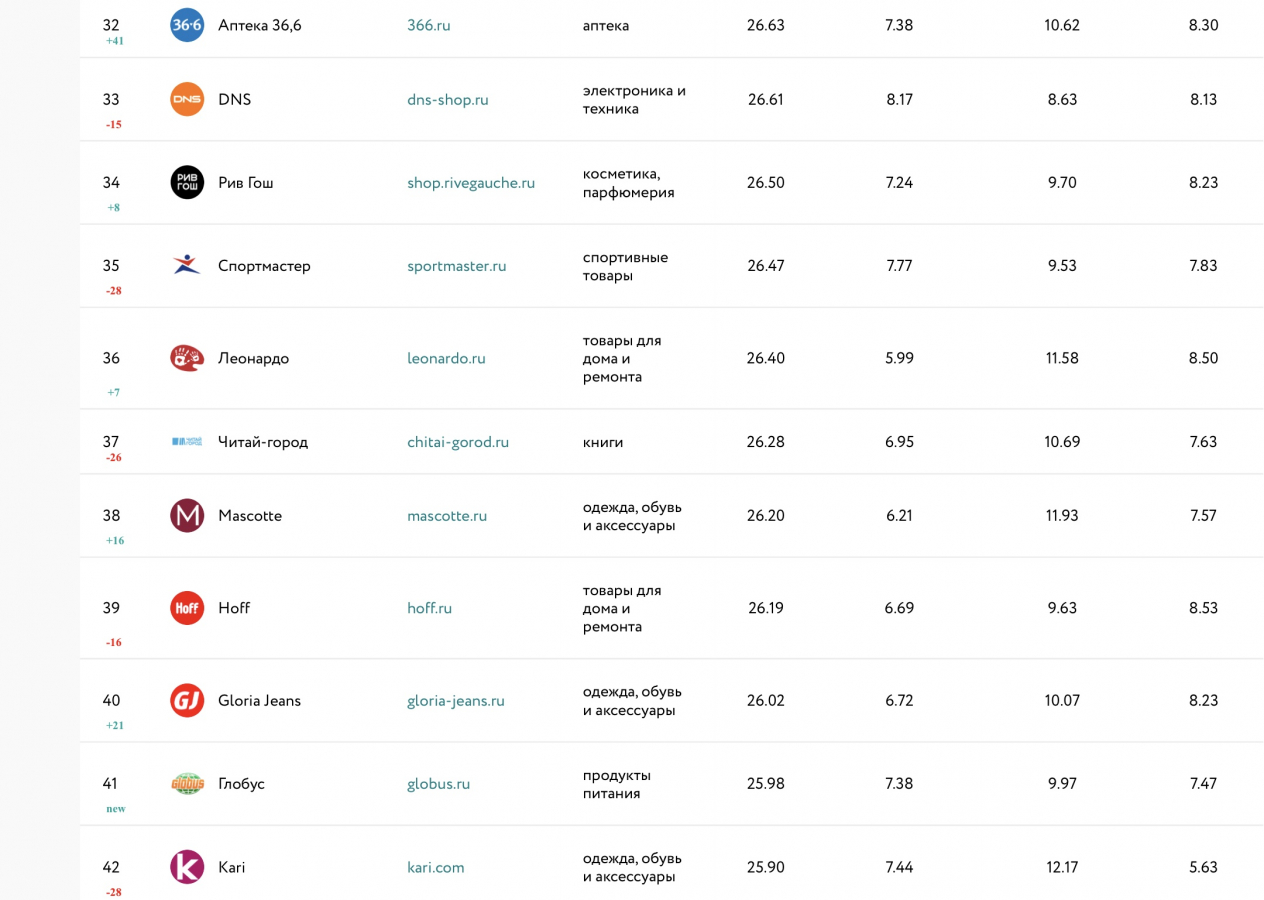Click the orange DNS logo icon
The height and width of the screenshot is (900, 1264).
[187, 99]
